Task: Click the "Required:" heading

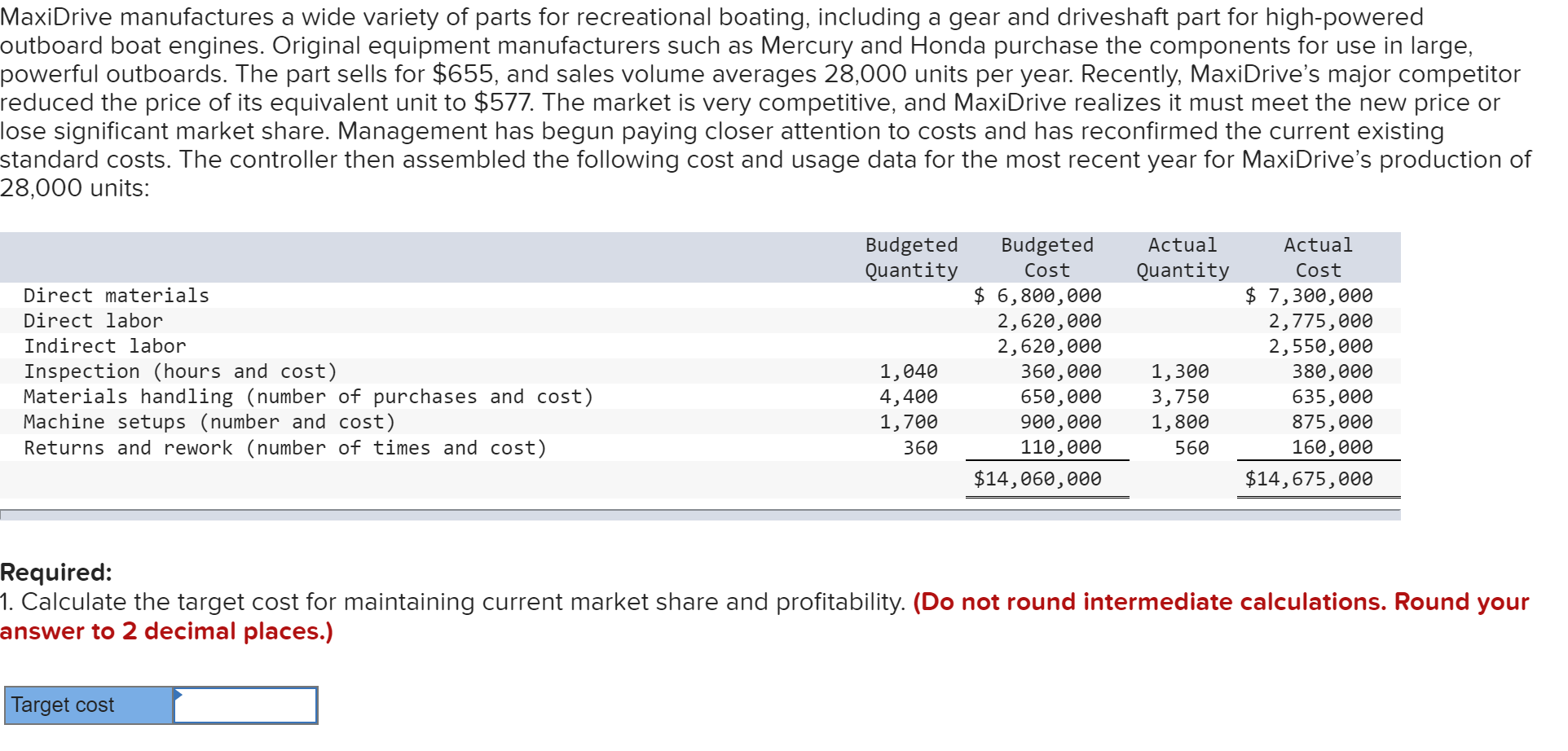Action: (x=56, y=572)
